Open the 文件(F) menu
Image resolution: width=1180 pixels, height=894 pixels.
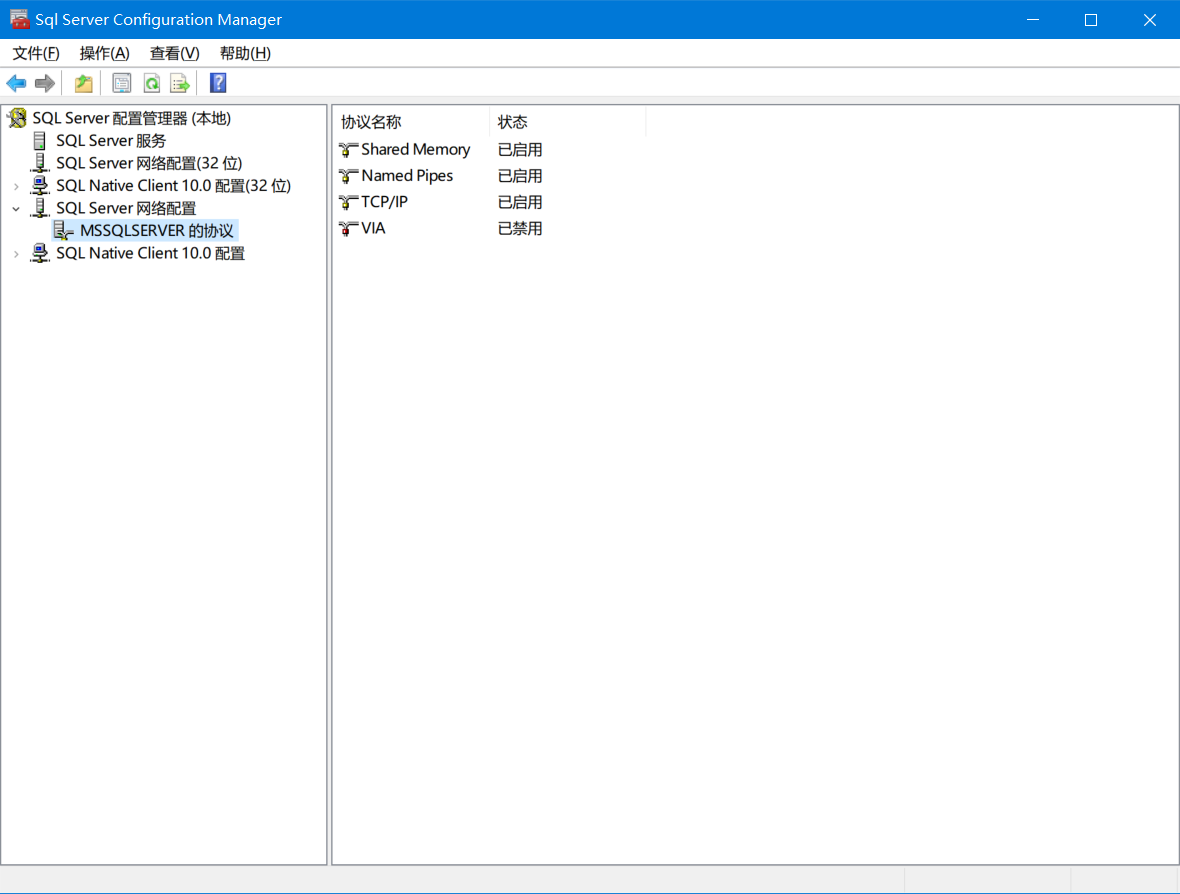tap(36, 53)
